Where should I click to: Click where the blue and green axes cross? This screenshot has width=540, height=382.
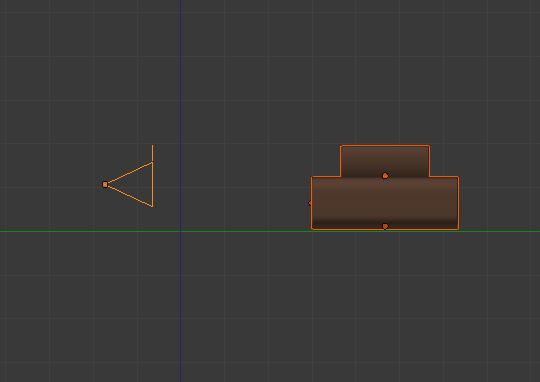pyautogui.click(x=180, y=231)
